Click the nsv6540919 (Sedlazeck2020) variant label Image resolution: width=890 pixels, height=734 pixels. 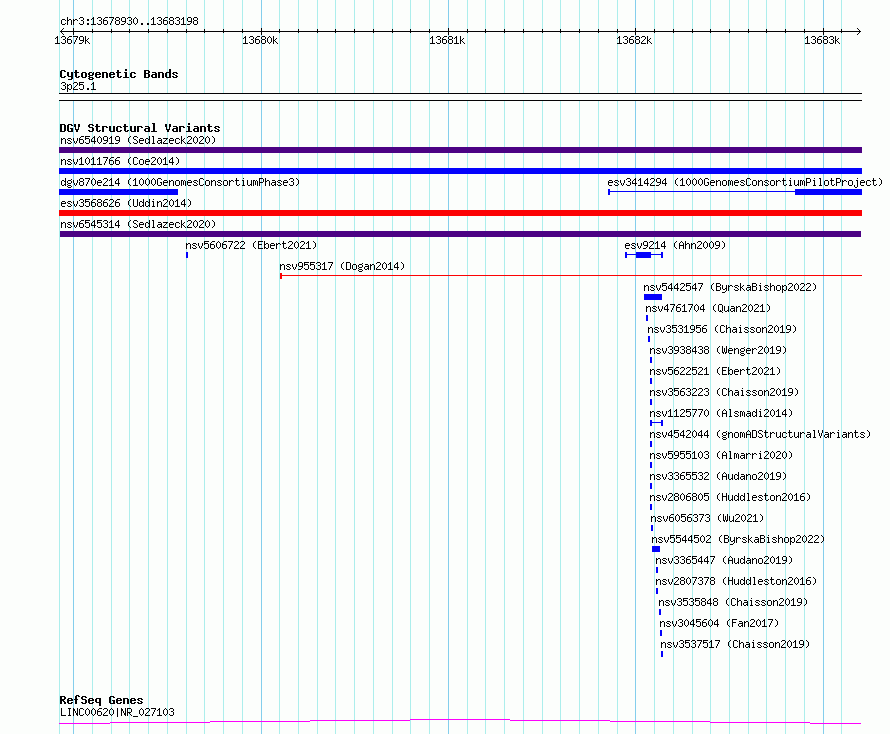138,140
